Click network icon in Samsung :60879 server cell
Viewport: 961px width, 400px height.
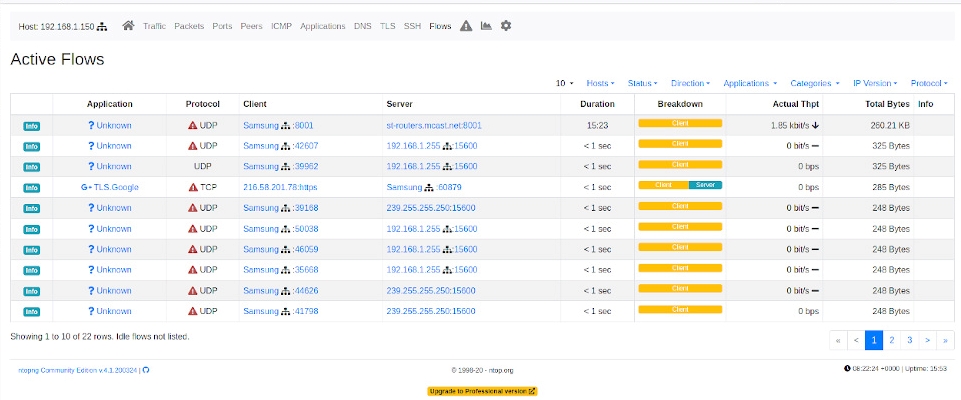pyautogui.click(x=429, y=187)
